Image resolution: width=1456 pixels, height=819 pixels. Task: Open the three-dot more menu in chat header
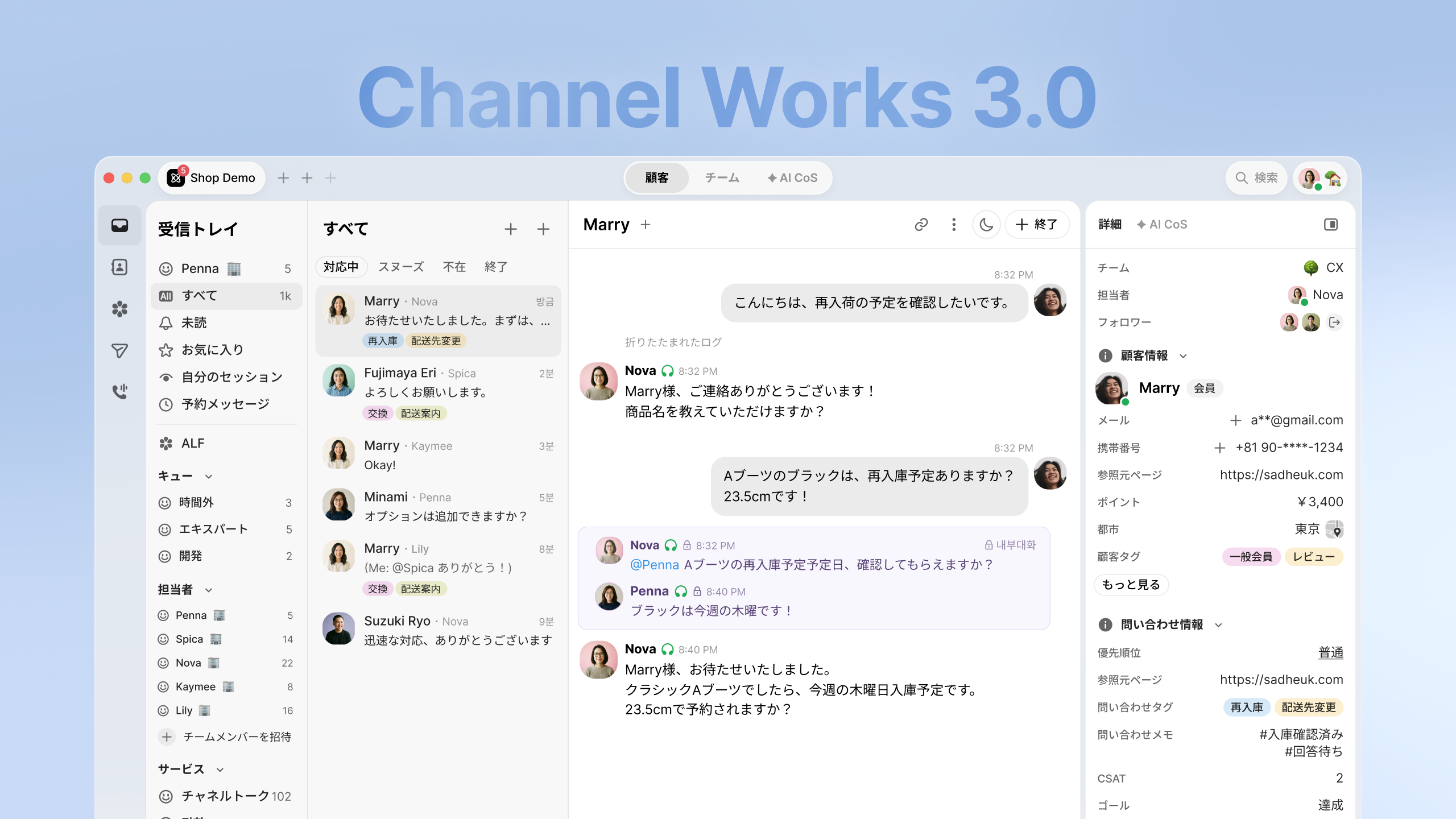(954, 225)
